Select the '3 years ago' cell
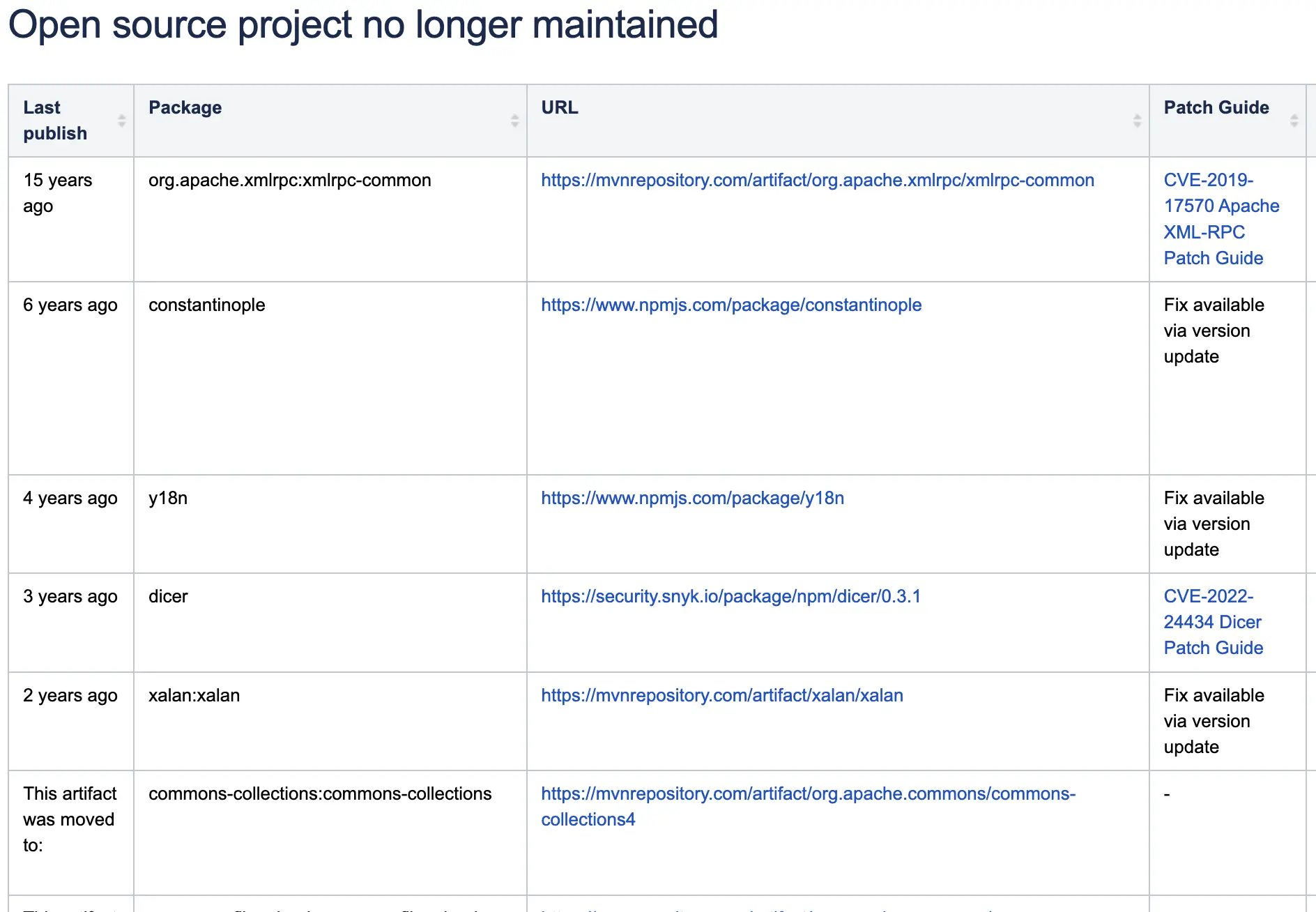The width and height of the screenshot is (1316, 912). [71, 622]
